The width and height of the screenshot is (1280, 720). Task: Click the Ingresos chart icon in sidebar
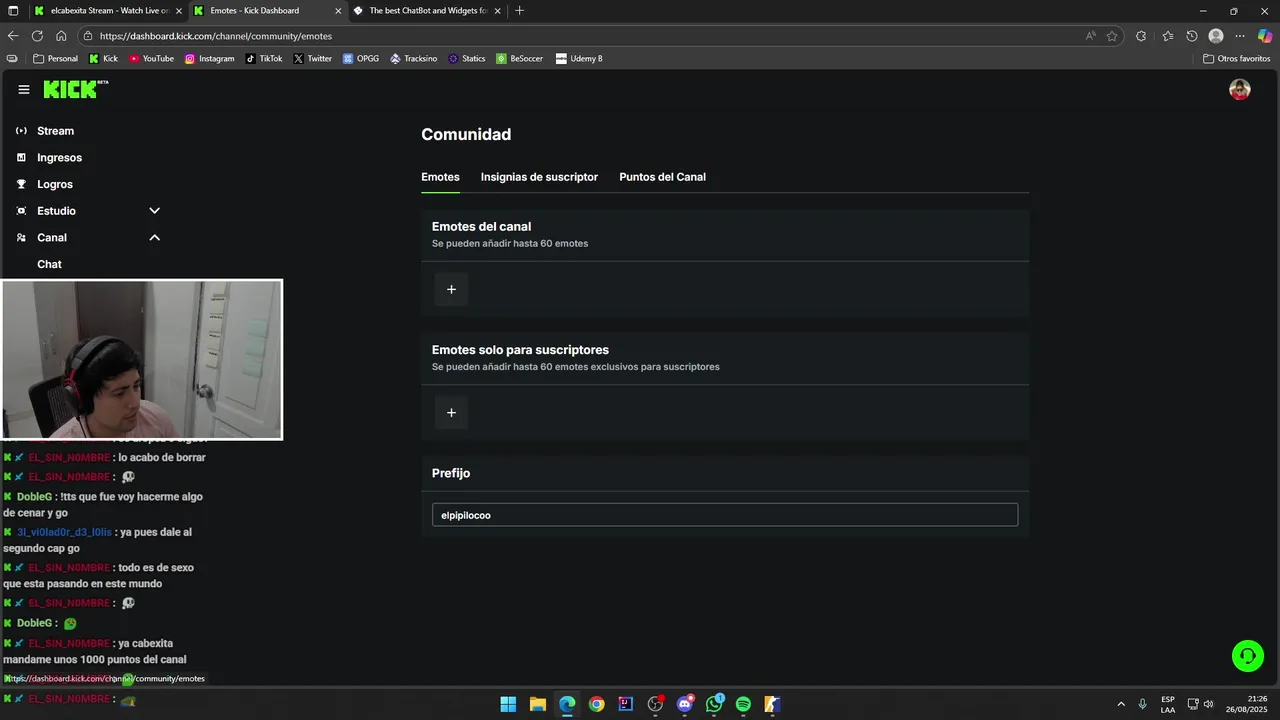pos(21,157)
